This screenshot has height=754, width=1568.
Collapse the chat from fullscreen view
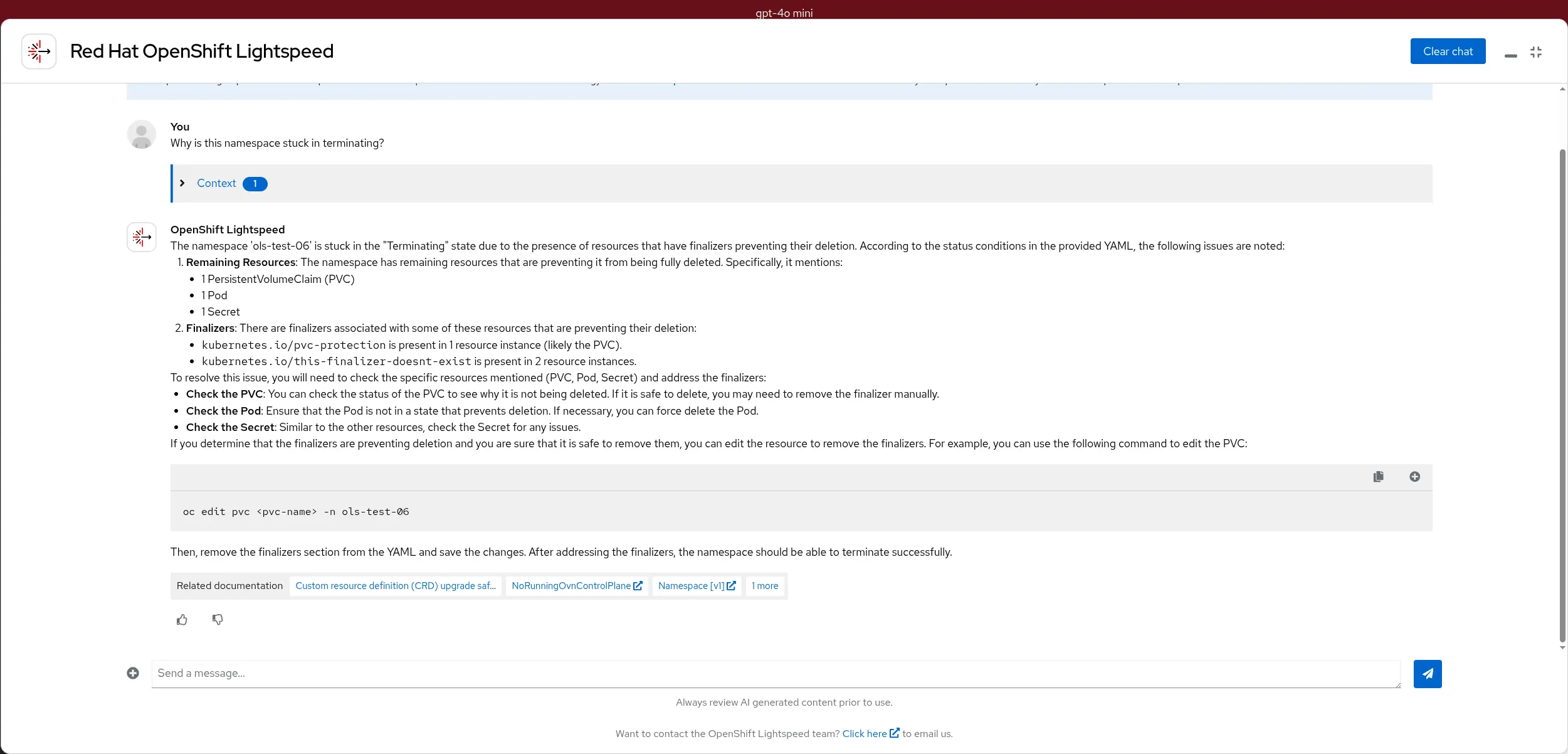tap(1536, 52)
